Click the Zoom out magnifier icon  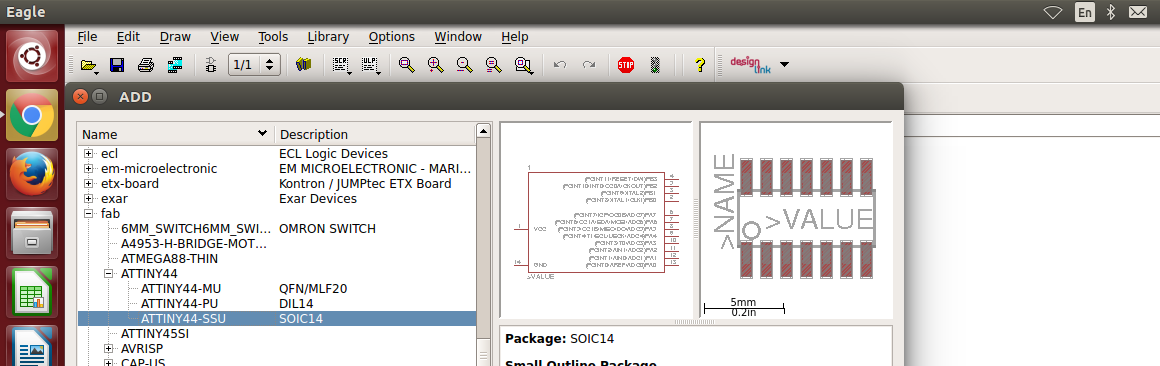(465, 65)
